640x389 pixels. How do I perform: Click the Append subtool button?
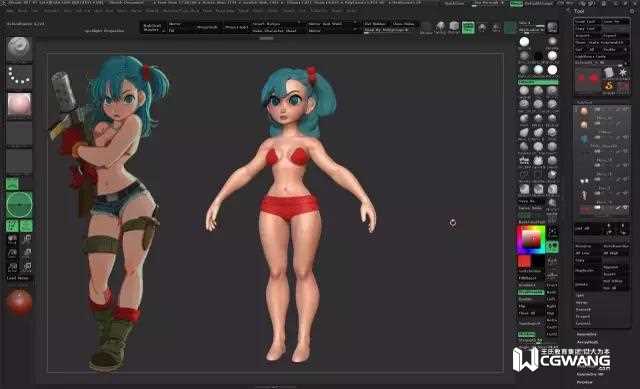[616, 267]
